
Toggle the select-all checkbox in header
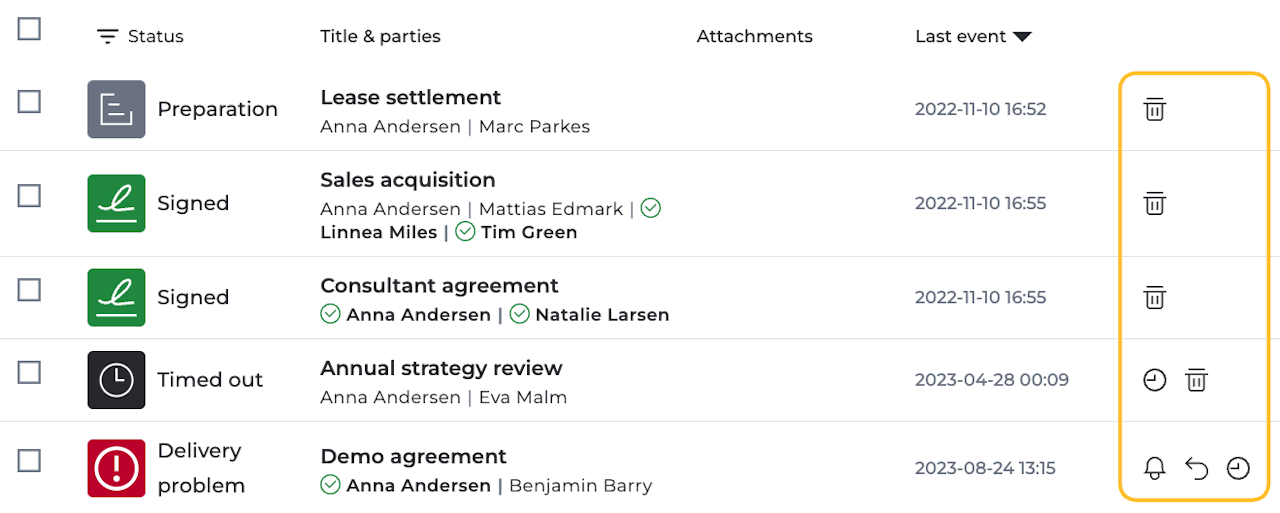pos(29,29)
